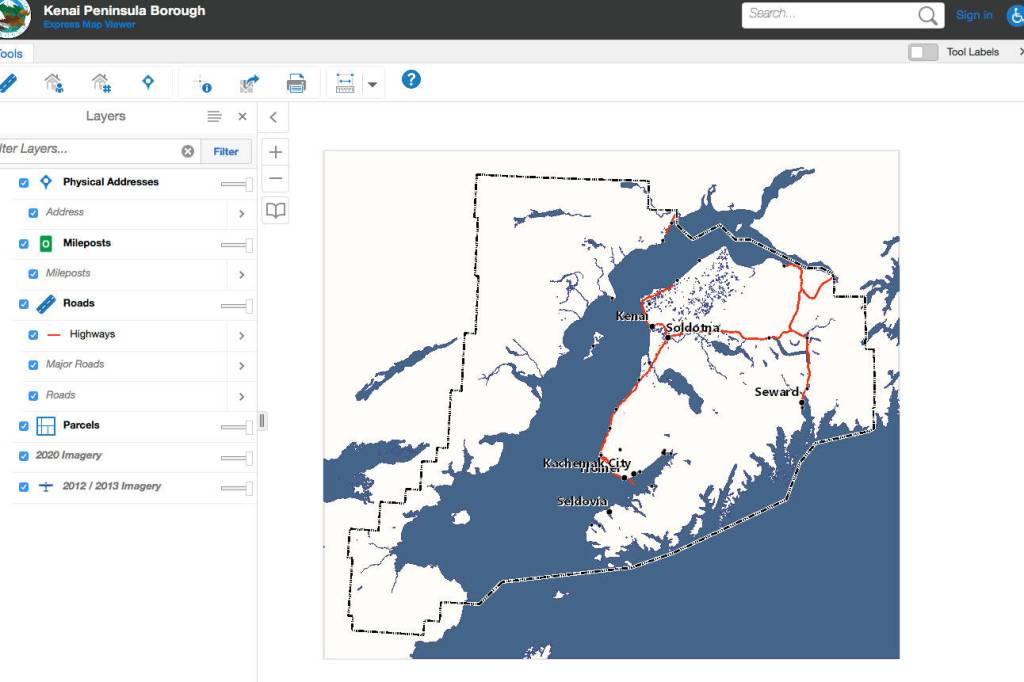Select the Tools tab
Screen dimensions: 1024x682
12,53
